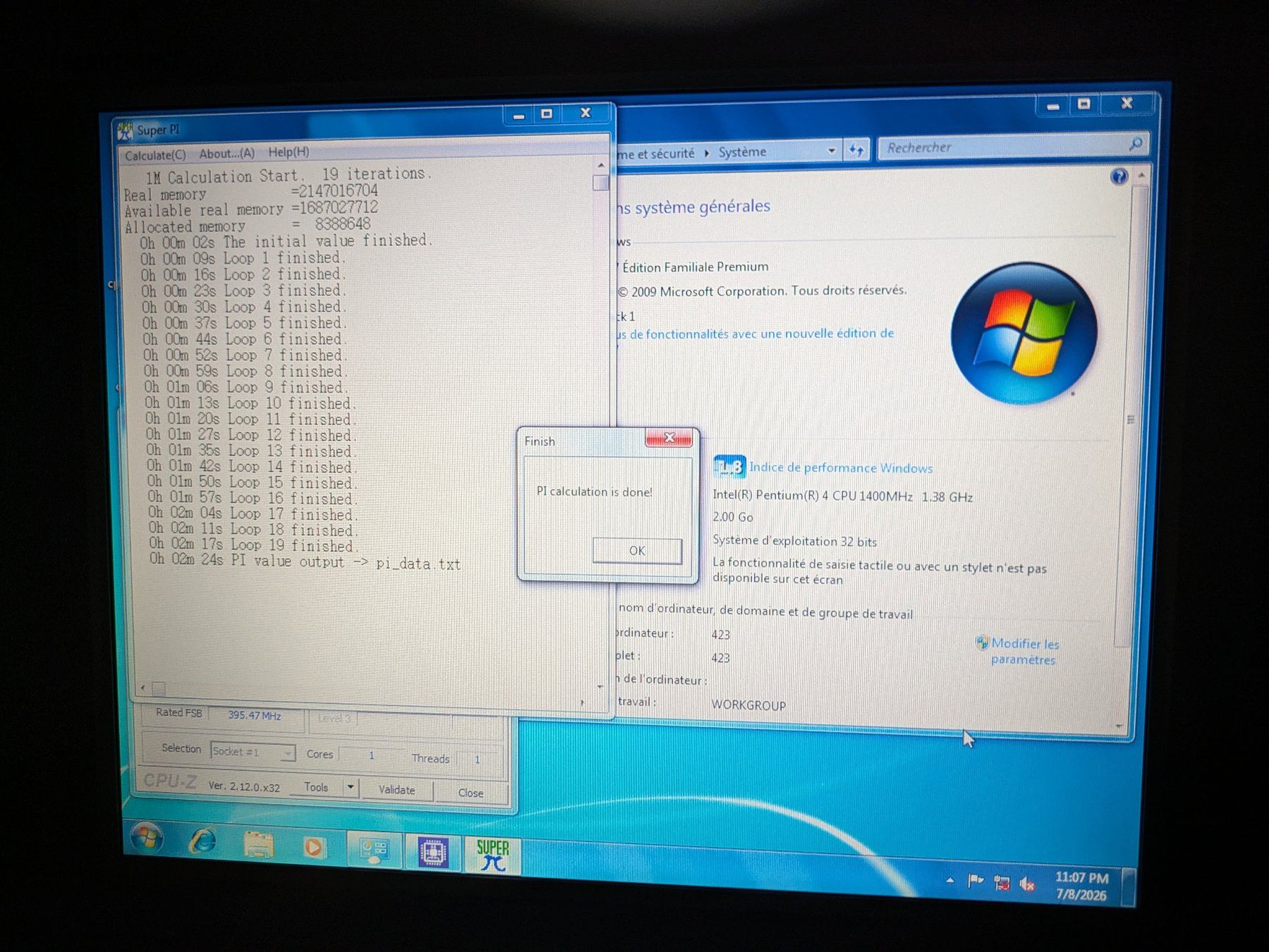Click the muted volume tray icon
The image size is (1269, 952).
tap(1027, 884)
